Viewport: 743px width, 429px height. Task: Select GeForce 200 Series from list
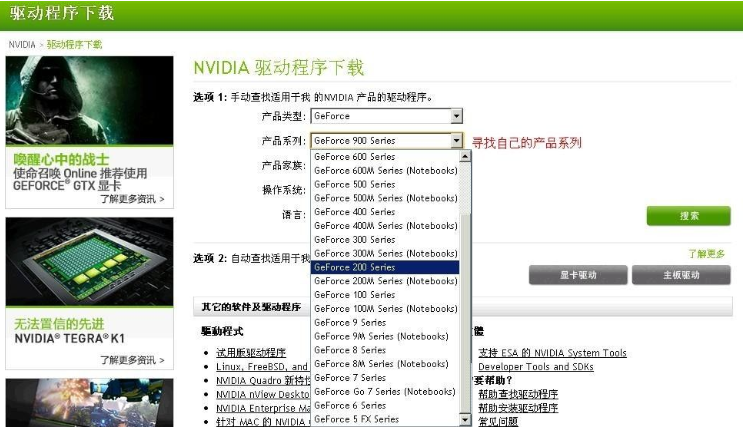pos(385,268)
